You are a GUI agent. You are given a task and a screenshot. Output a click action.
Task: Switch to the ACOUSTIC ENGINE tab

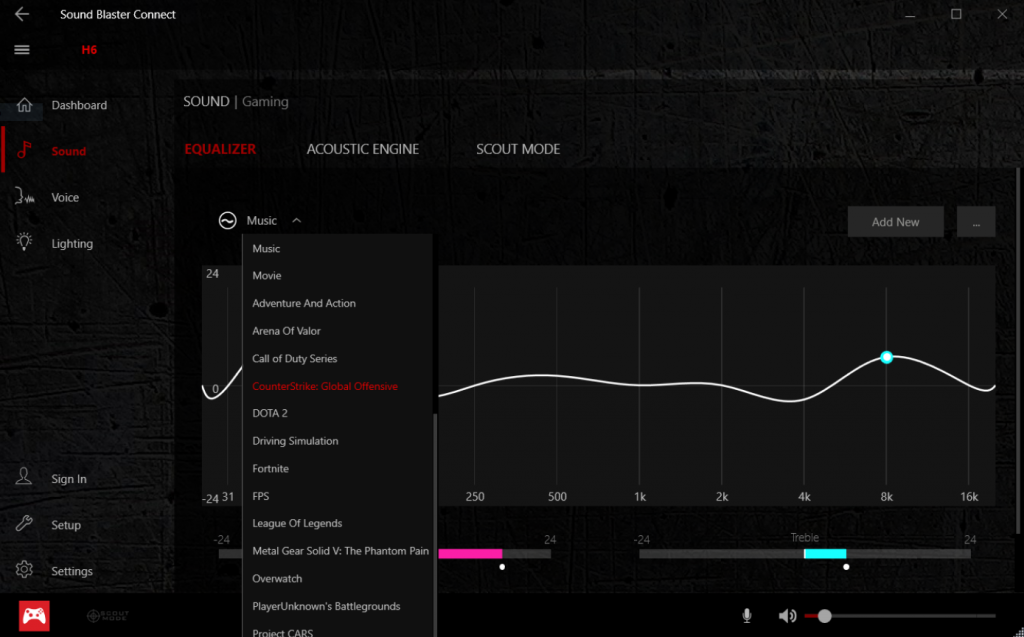(x=363, y=149)
